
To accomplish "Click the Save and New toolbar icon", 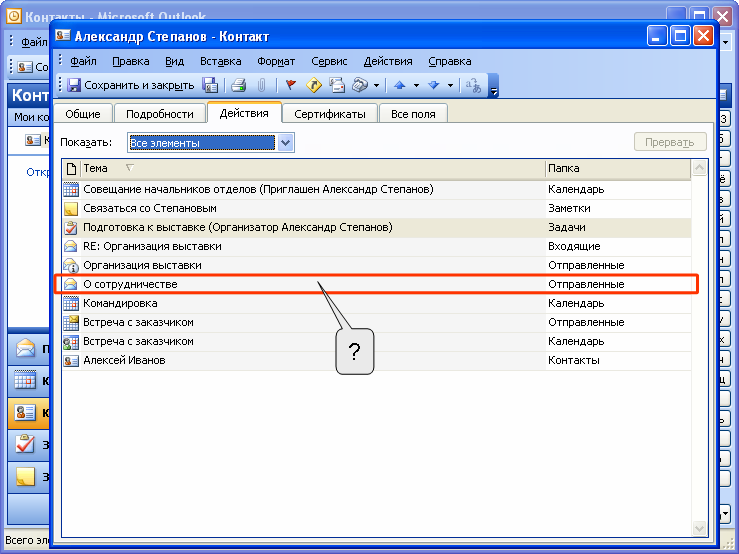I will [210, 85].
